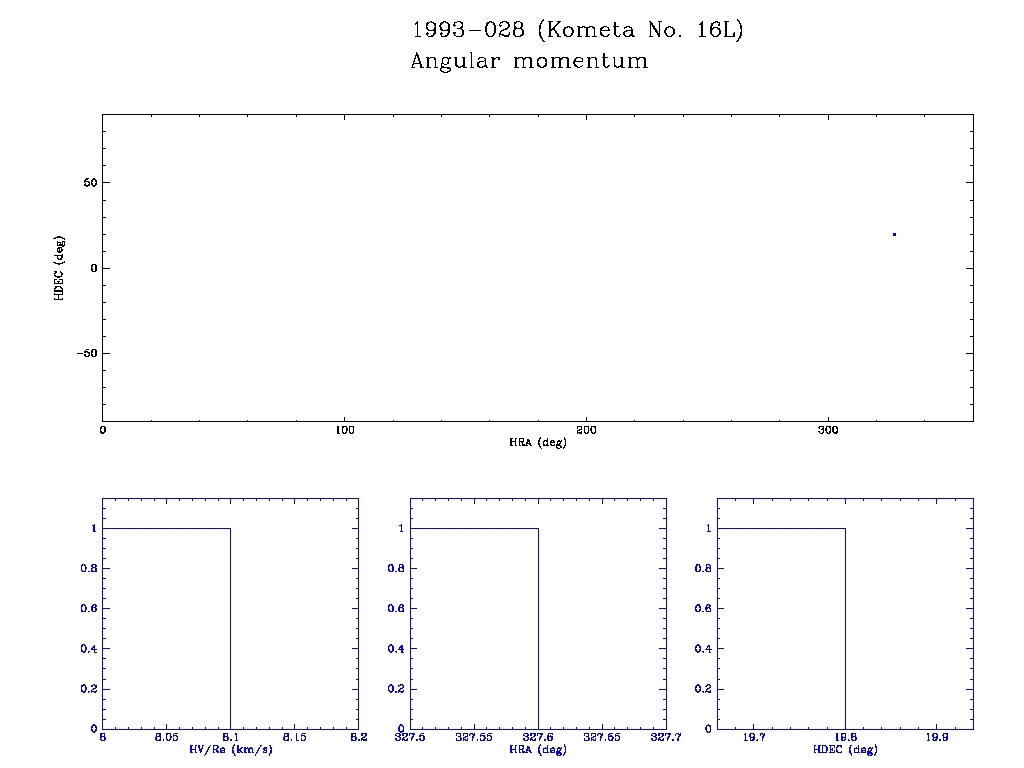Select the 'HDEC (deg)' vertical axis label of top plot
The image size is (1024, 768).
(60, 268)
